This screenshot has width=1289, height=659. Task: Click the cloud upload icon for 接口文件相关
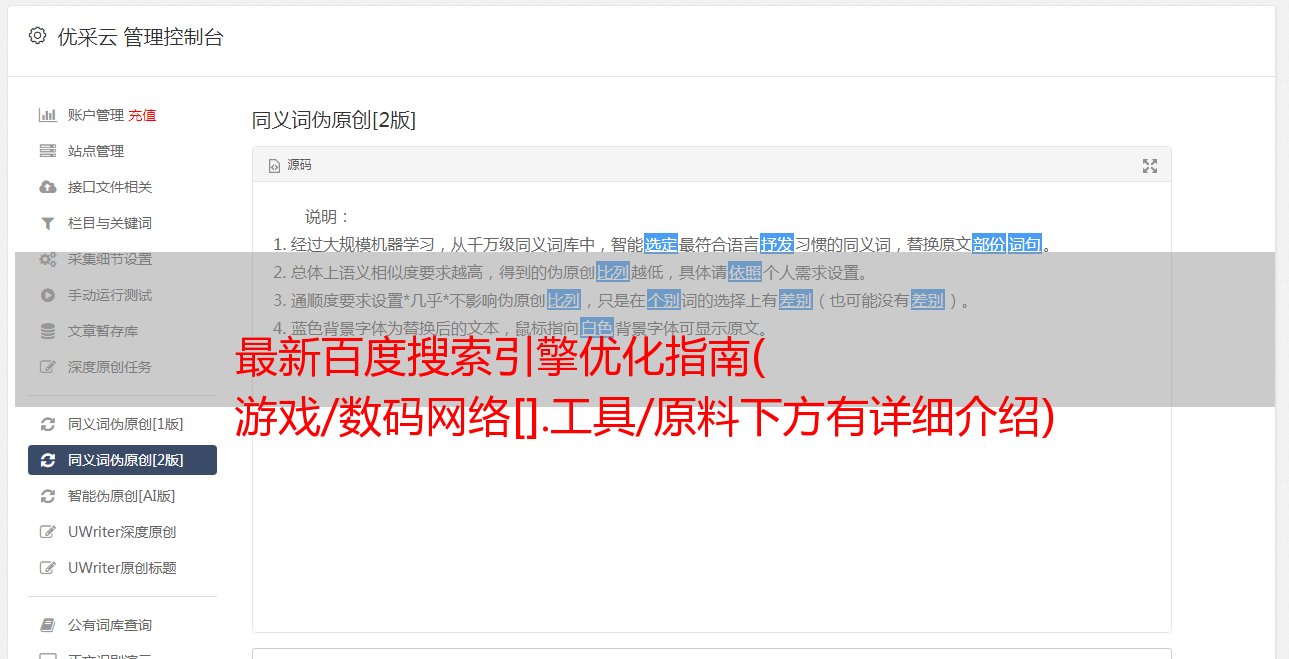[x=47, y=187]
